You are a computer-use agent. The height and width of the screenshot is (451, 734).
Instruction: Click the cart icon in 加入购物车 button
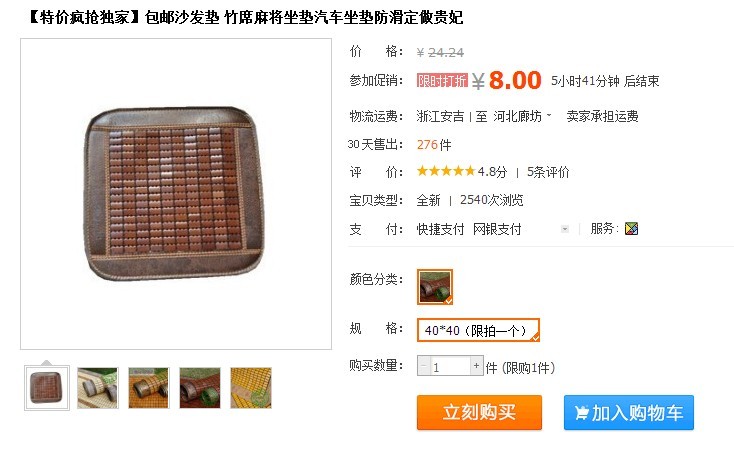point(582,413)
